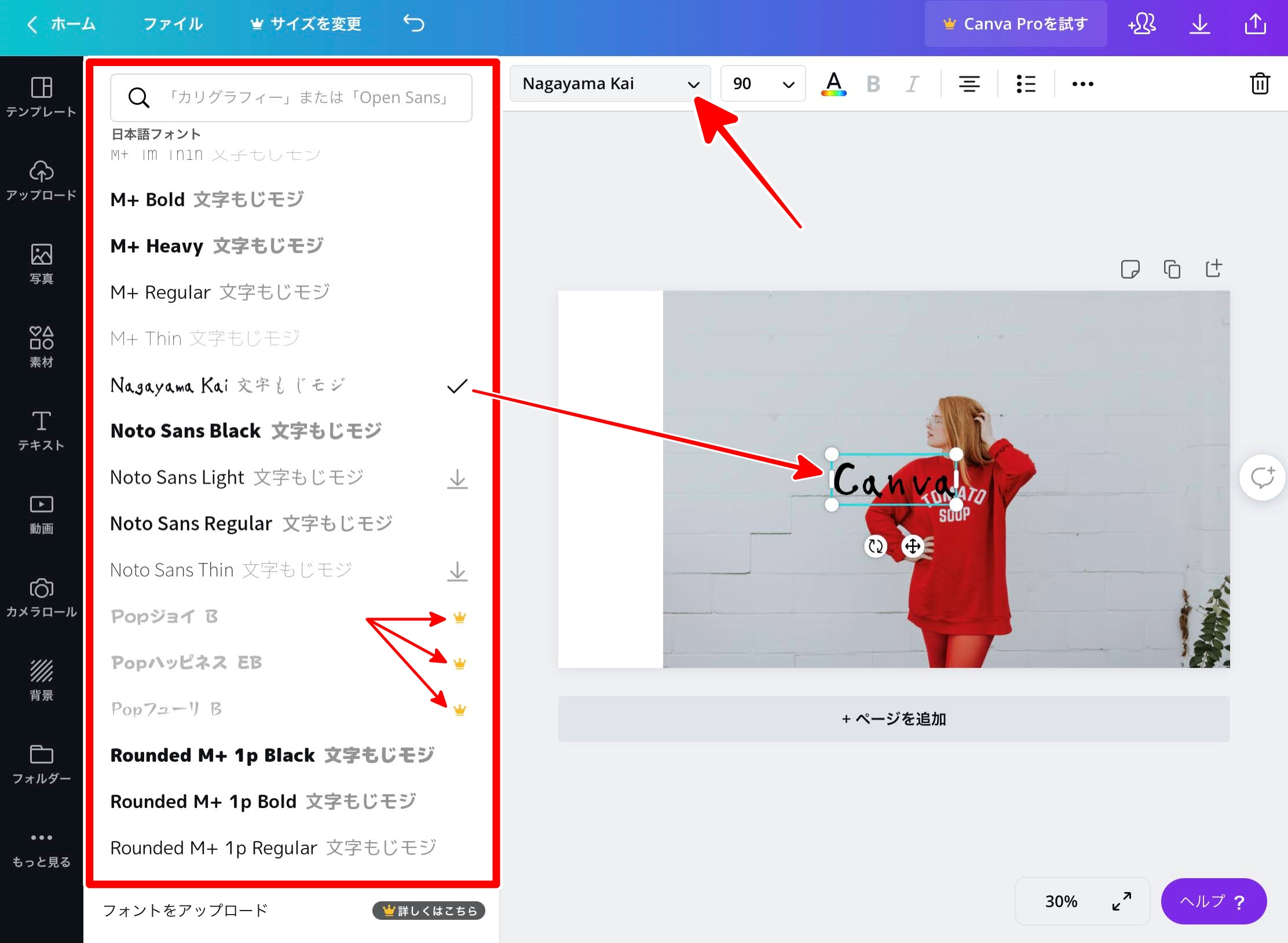
Task: Click the move handle under text
Action: pos(913,546)
